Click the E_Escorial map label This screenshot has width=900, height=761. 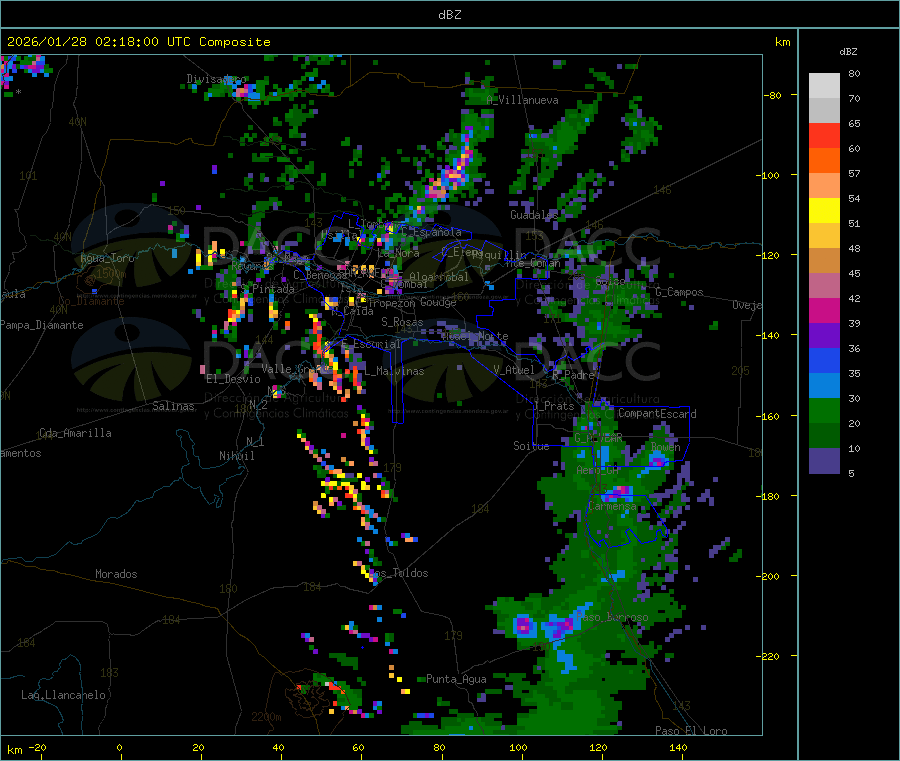coord(370,344)
